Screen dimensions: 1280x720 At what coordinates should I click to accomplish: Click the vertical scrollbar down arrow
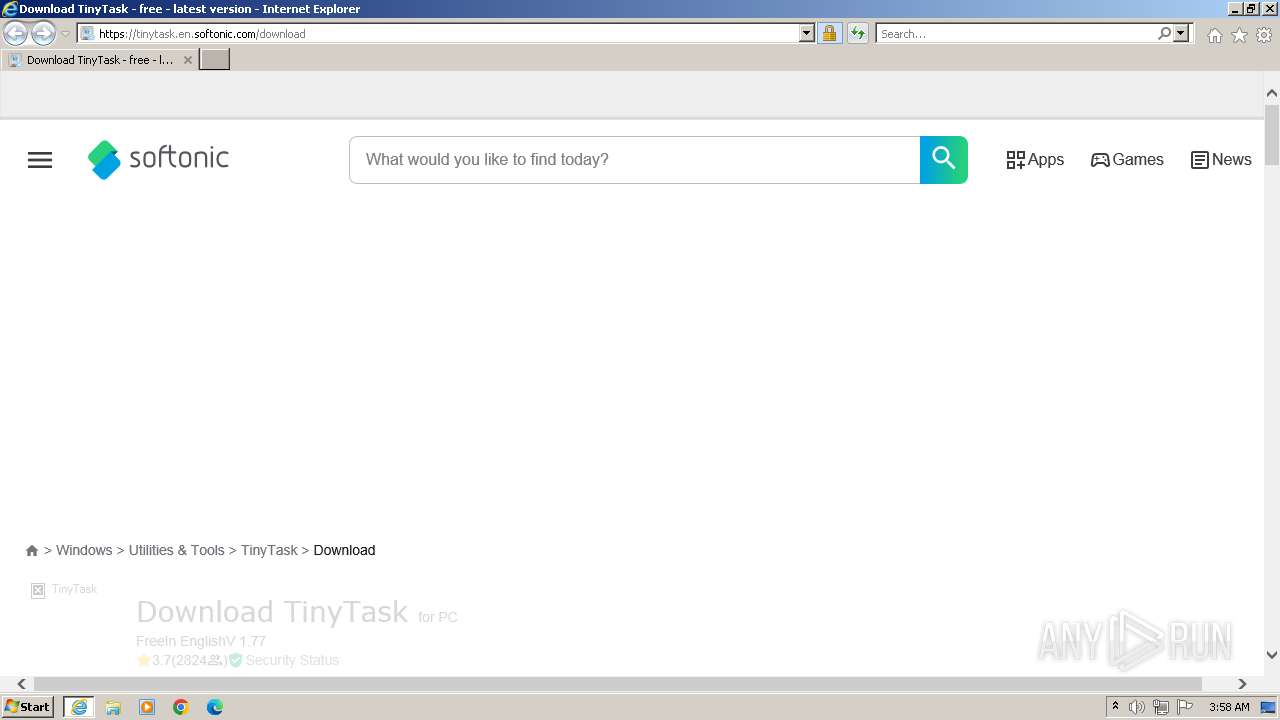(x=1272, y=655)
